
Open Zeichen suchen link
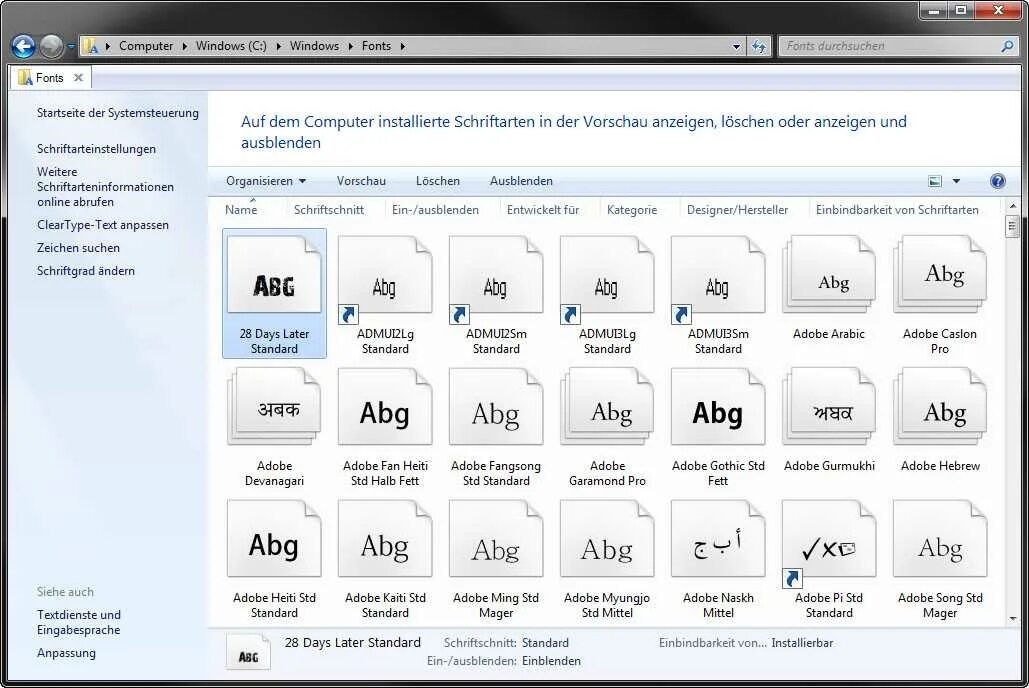click(78, 247)
